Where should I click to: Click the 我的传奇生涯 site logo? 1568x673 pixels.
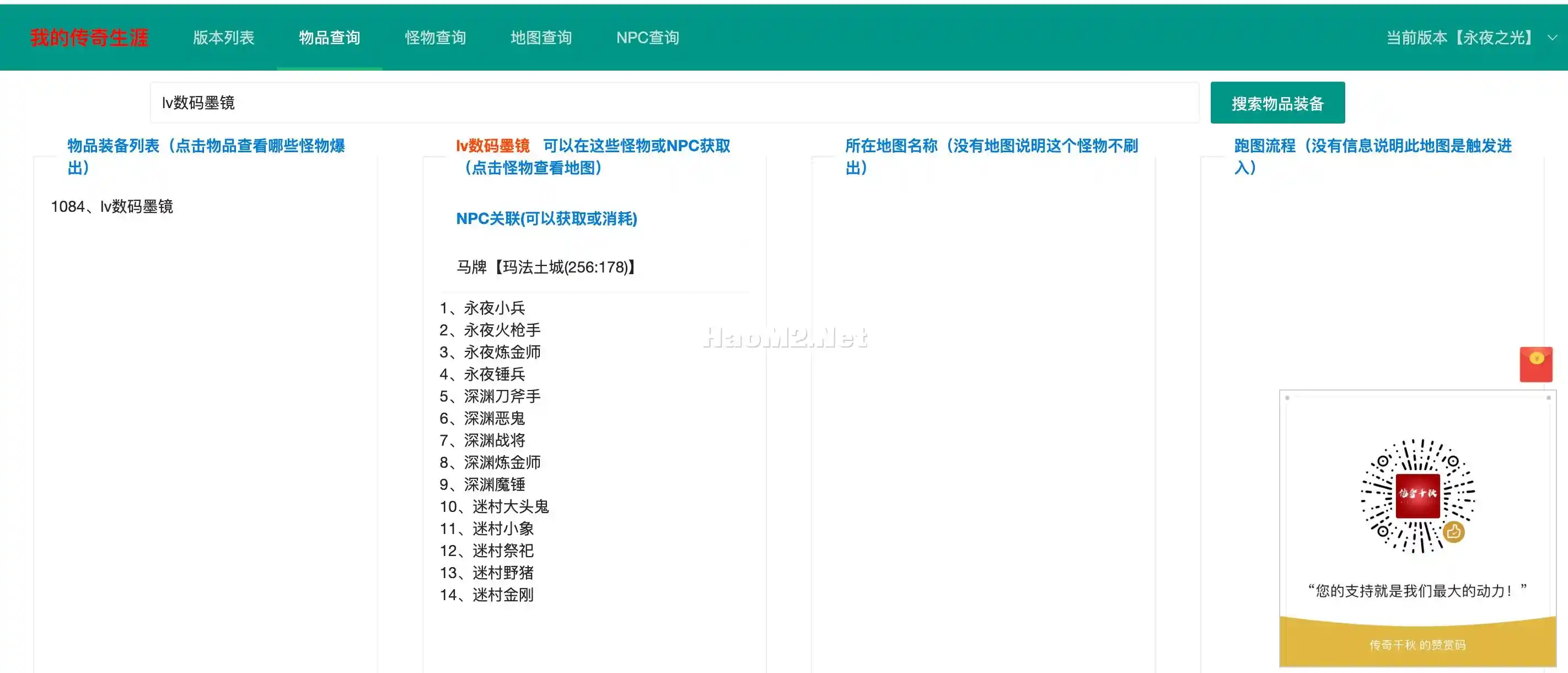point(89,37)
